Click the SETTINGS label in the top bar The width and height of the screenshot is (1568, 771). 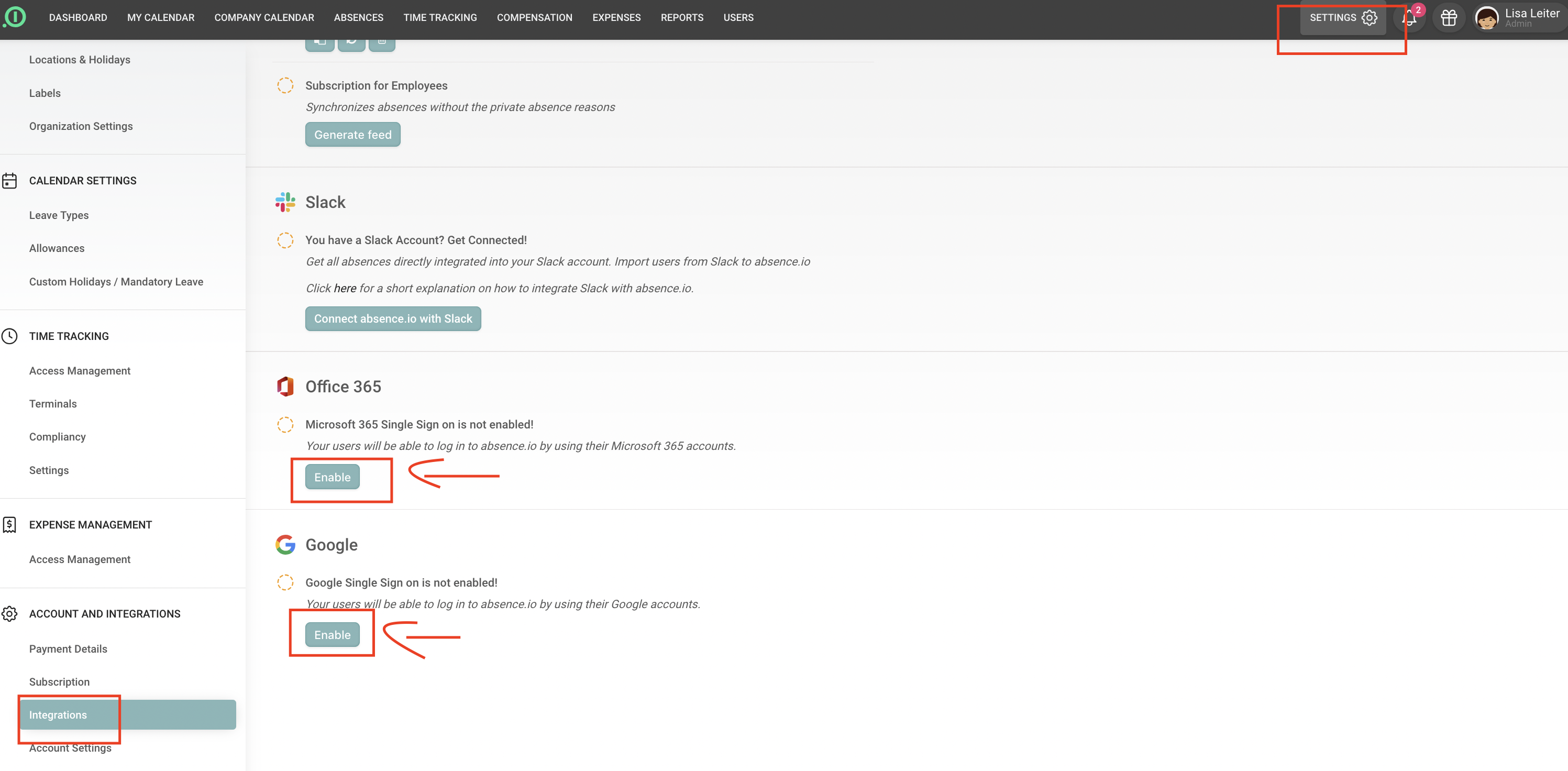coord(1332,18)
